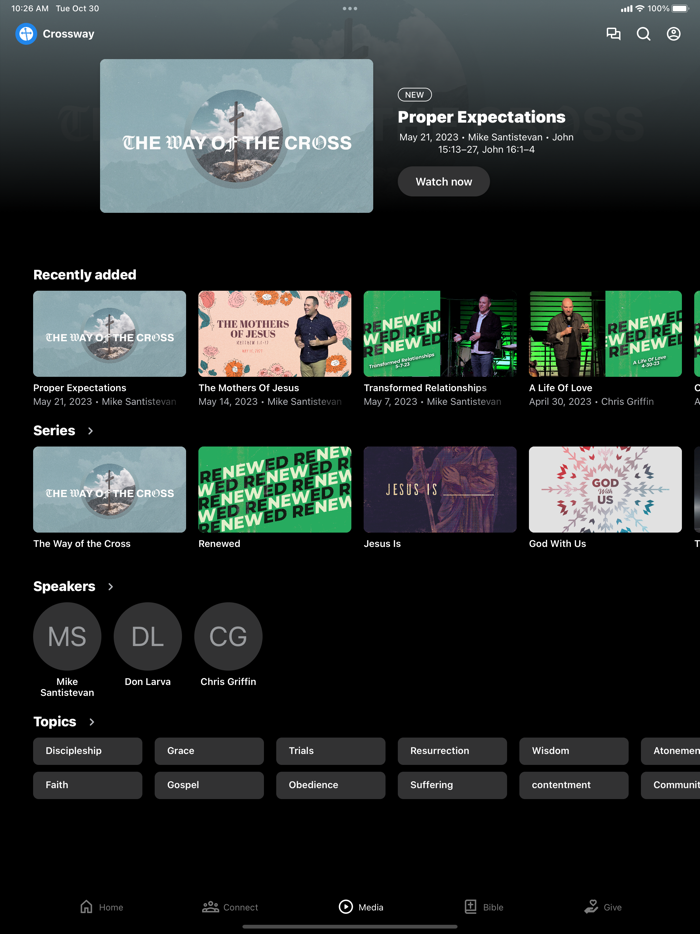Open The Way of the Cross series thumbnail
Viewport: 700px width, 934px height.
click(x=110, y=490)
